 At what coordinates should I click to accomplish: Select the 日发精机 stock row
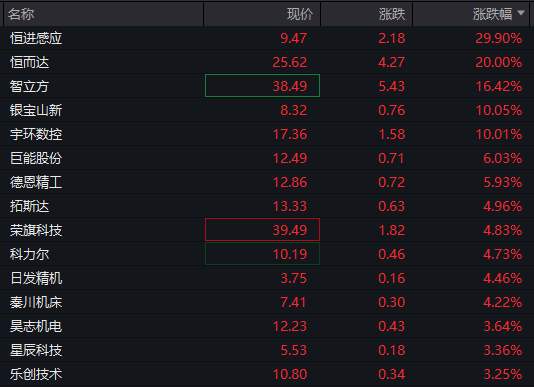[x=267, y=278]
